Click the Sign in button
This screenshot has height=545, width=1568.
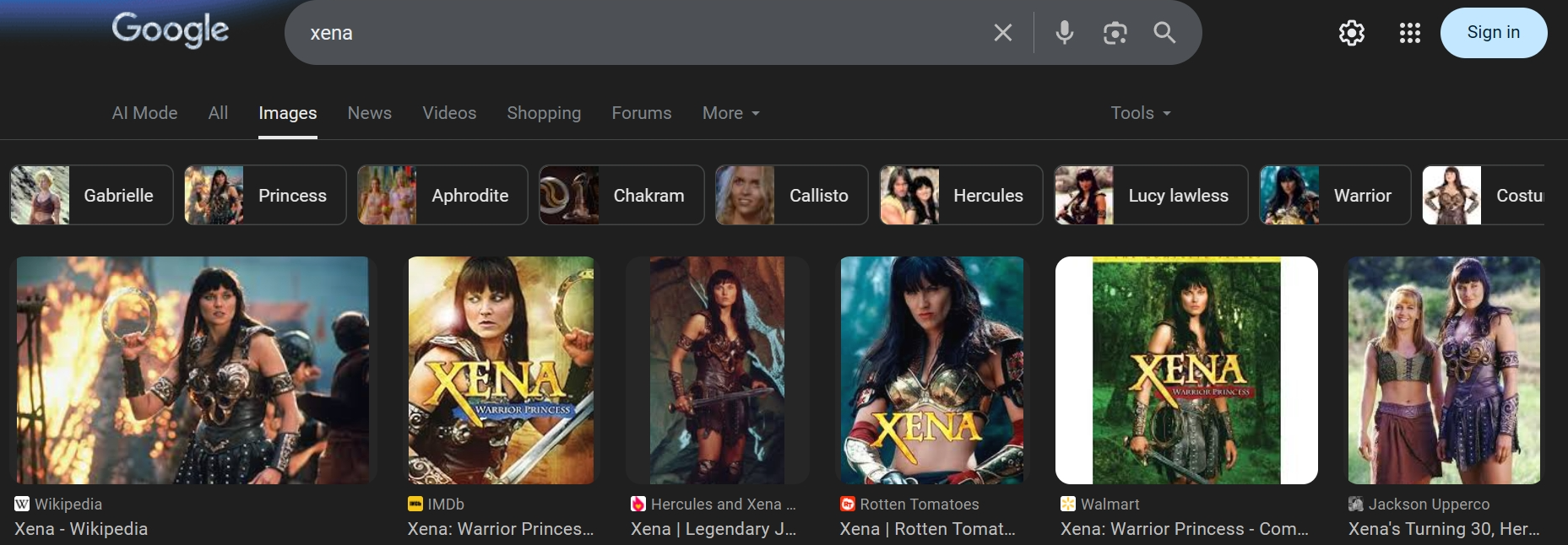[1494, 33]
